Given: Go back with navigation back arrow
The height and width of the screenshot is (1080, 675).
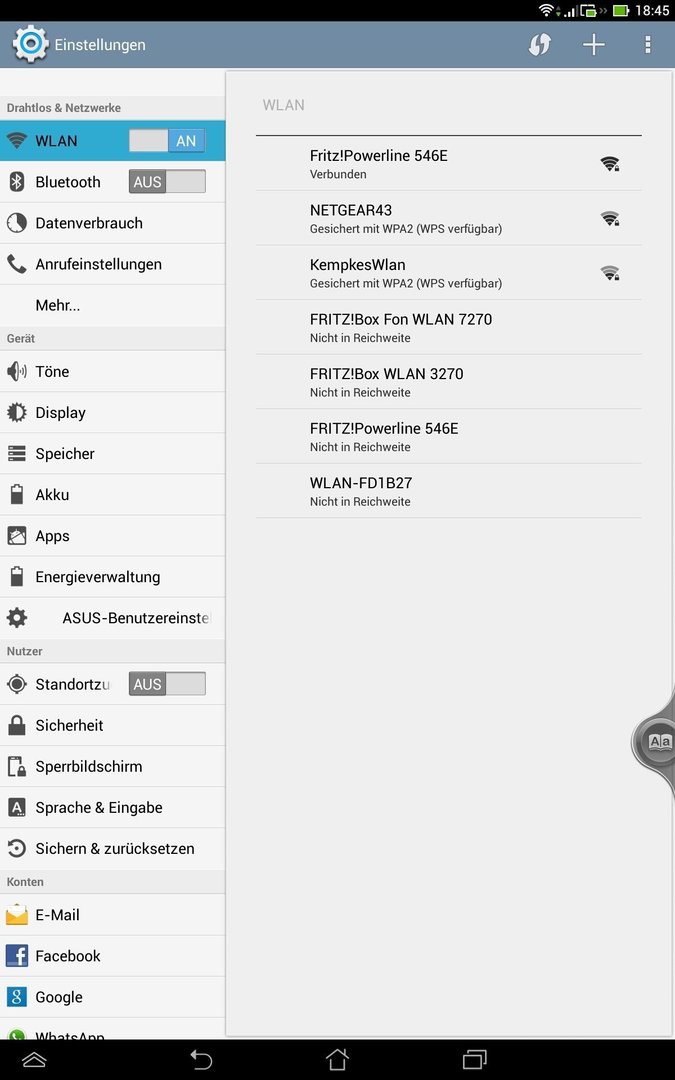Looking at the screenshot, I should (200, 1059).
